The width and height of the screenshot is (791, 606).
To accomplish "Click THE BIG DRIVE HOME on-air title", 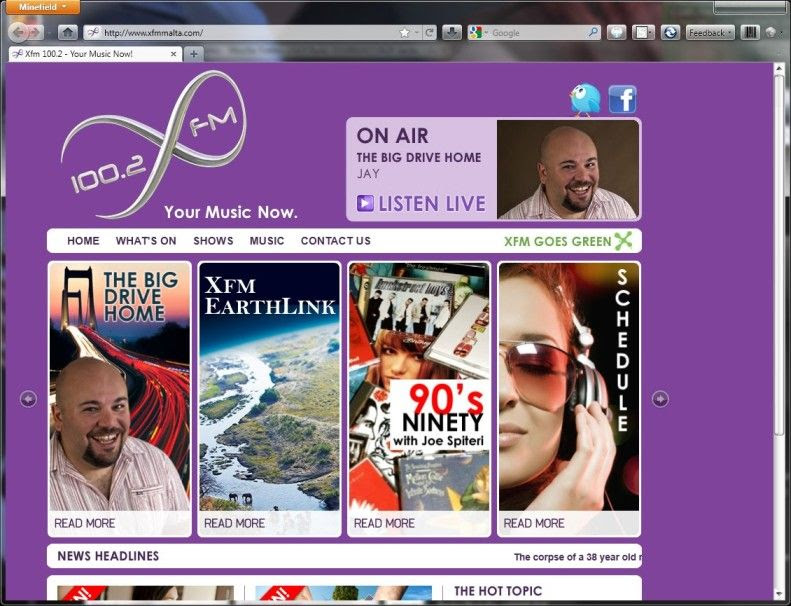I will (x=419, y=157).
